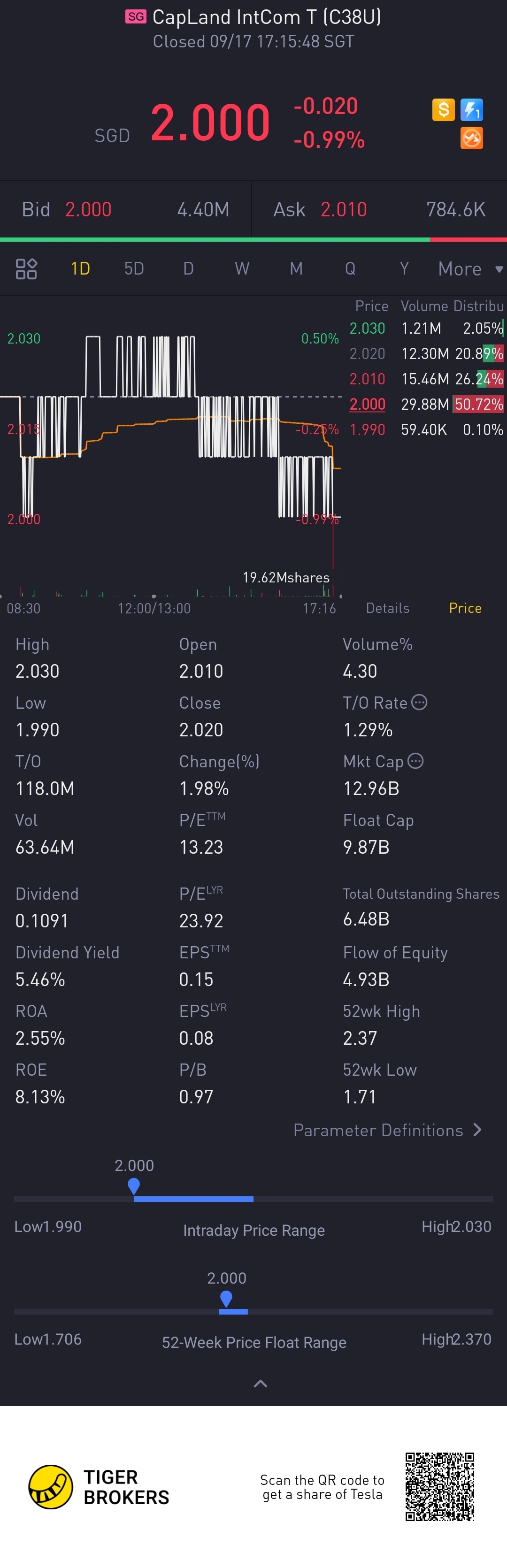Image resolution: width=507 pixels, height=1568 pixels.
Task: Tap the Tesla QR code
Action: click(x=440, y=1486)
